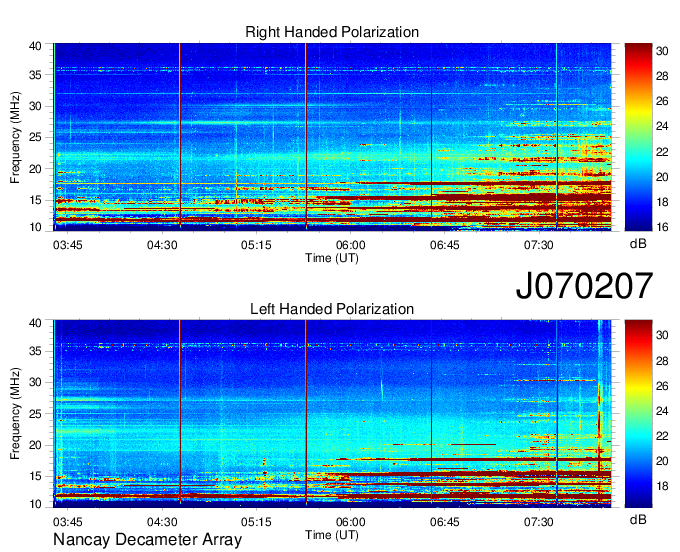The image size is (680, 552).
Task: Click the 06:45 tick label on the top plot
Action: (445, 245)
